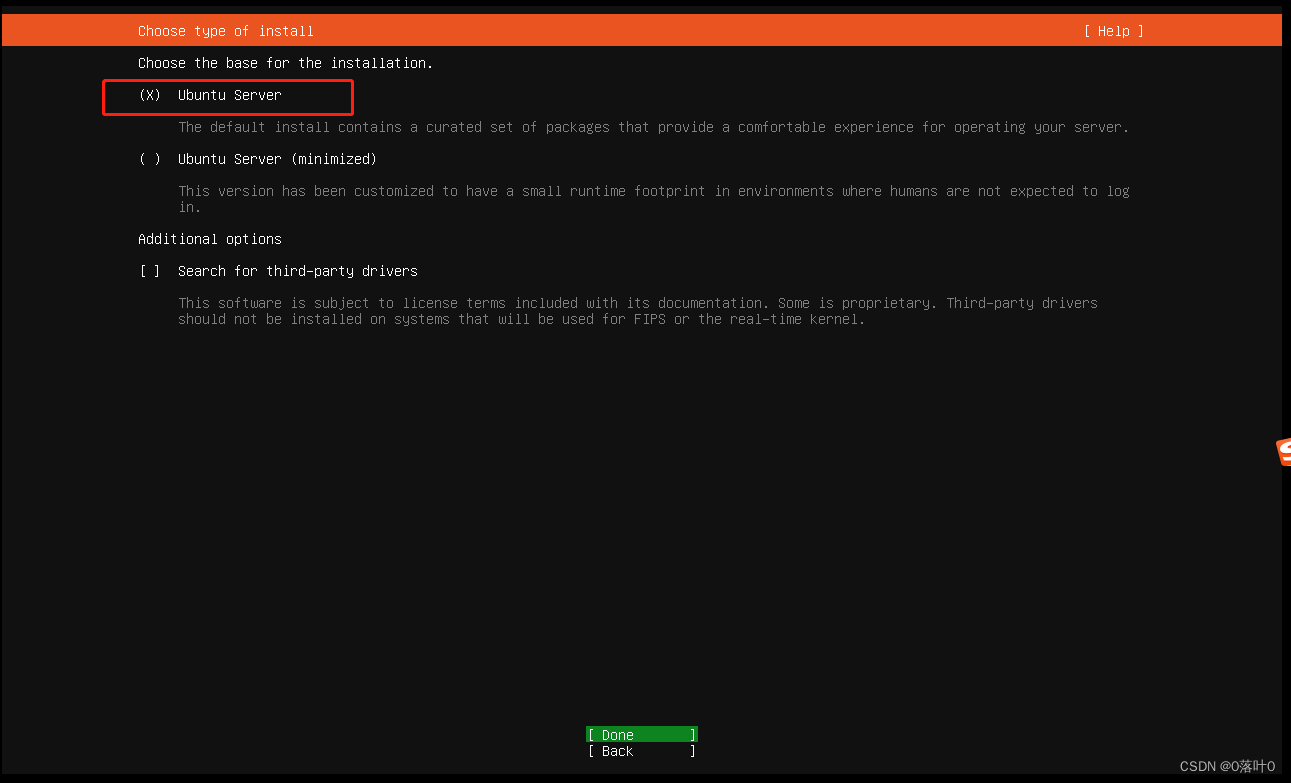This screenshot has height=783, width=1291.
Task: Click the orange S icon at right edge
Action: [1284, 452]
